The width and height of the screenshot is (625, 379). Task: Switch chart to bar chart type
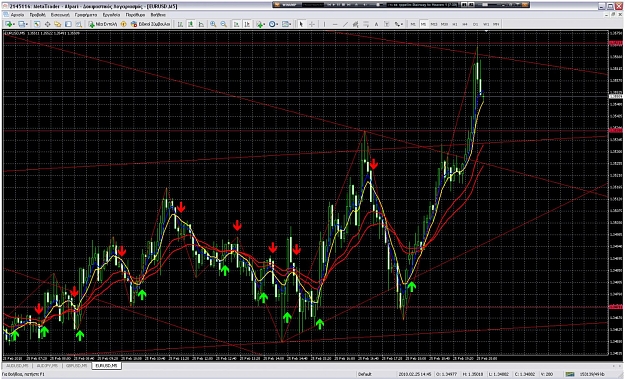click(180, 24)
